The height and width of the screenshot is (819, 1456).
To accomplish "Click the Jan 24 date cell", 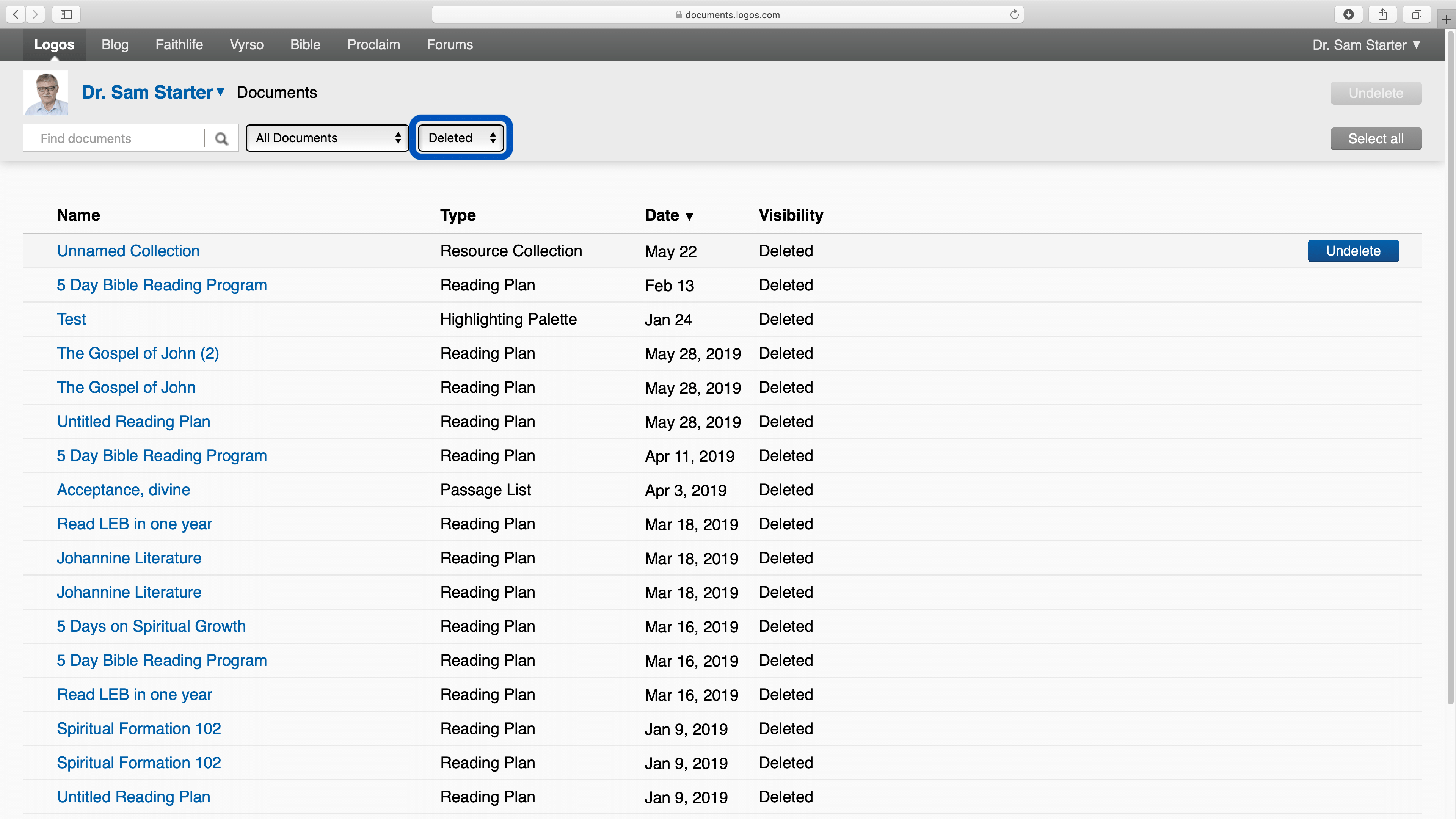I will pyautogui.click(x=668, y=319).
